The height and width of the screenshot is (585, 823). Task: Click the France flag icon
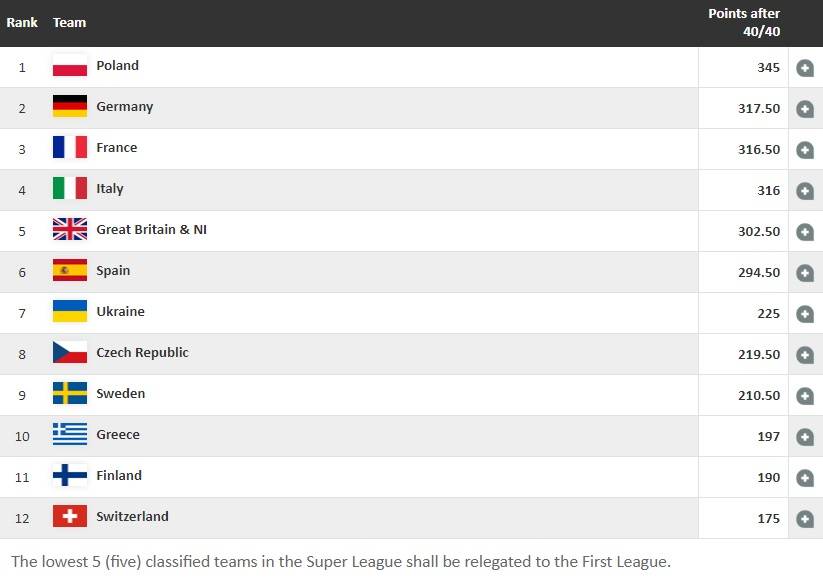click(x=70, y=148)
